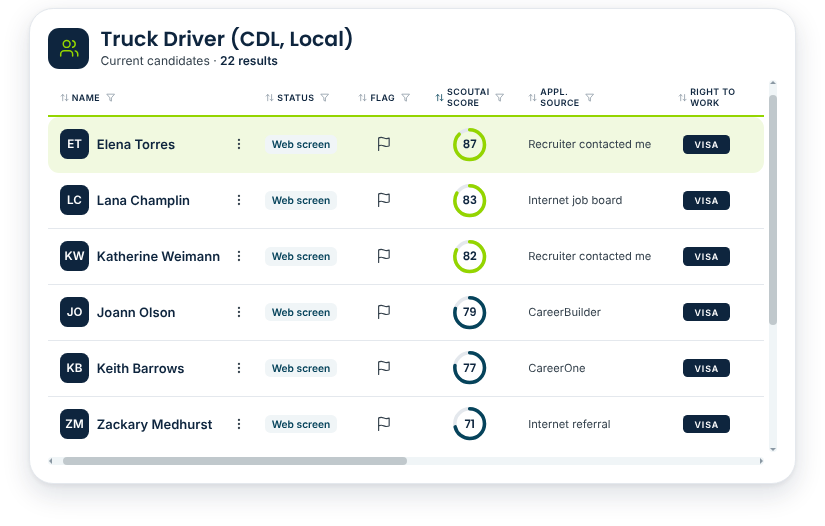This screenshot has height=526, width=825.
Task: Click Katherine Weimann's Web screen status
Action: pos(301,256)
